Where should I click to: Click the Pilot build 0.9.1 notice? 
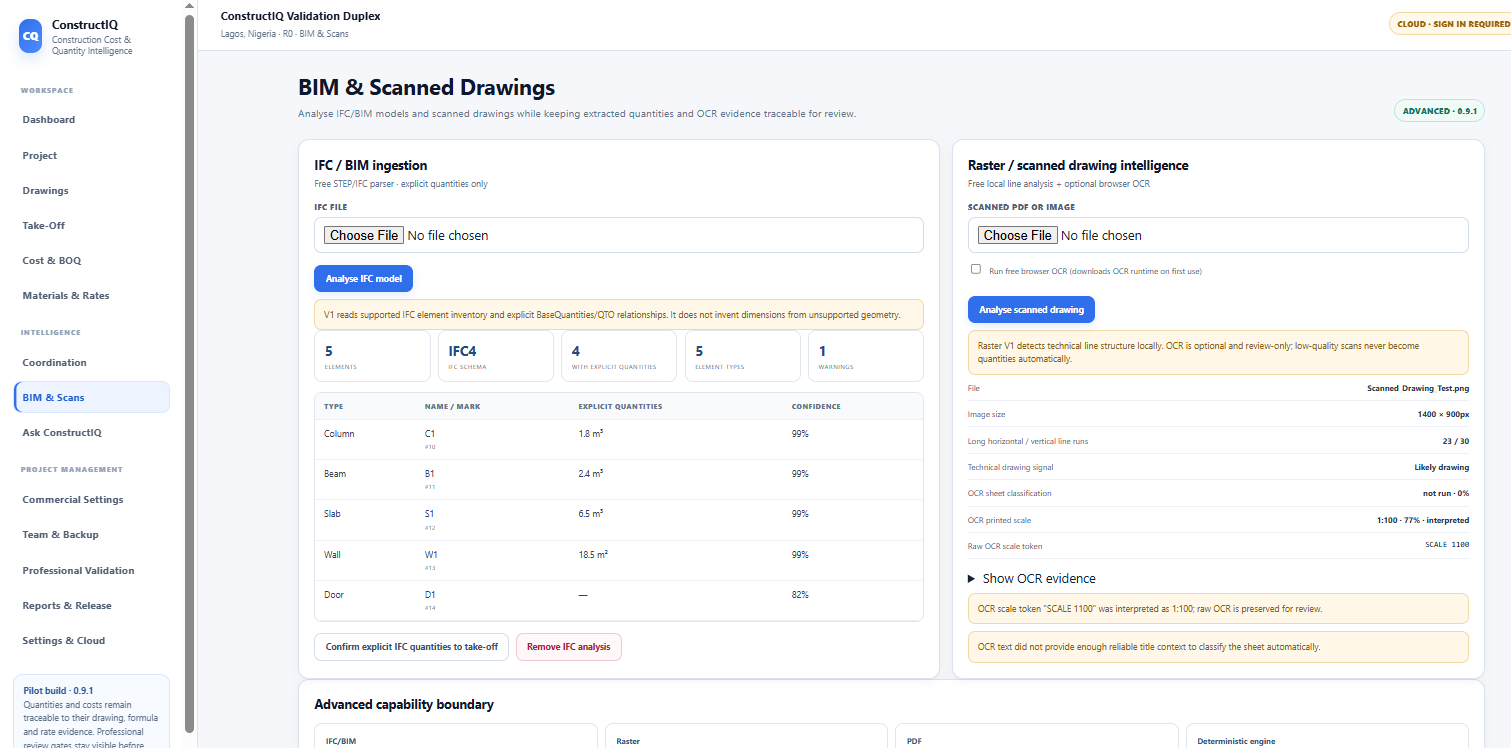[x=92, y=711]
